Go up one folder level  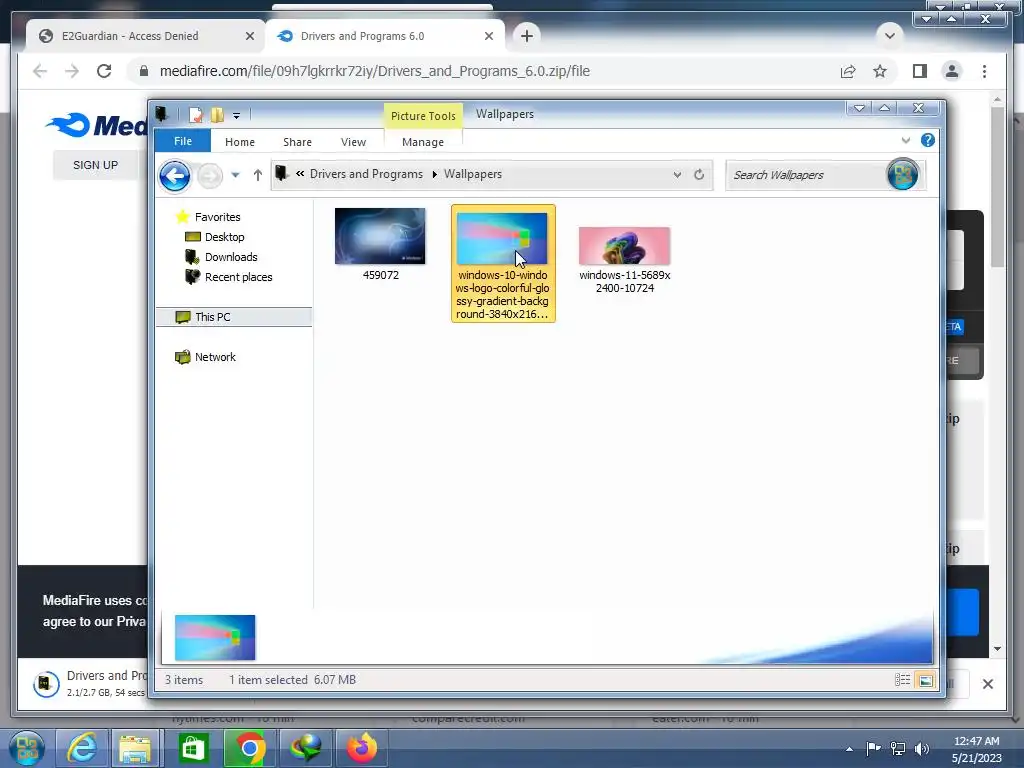257,175
